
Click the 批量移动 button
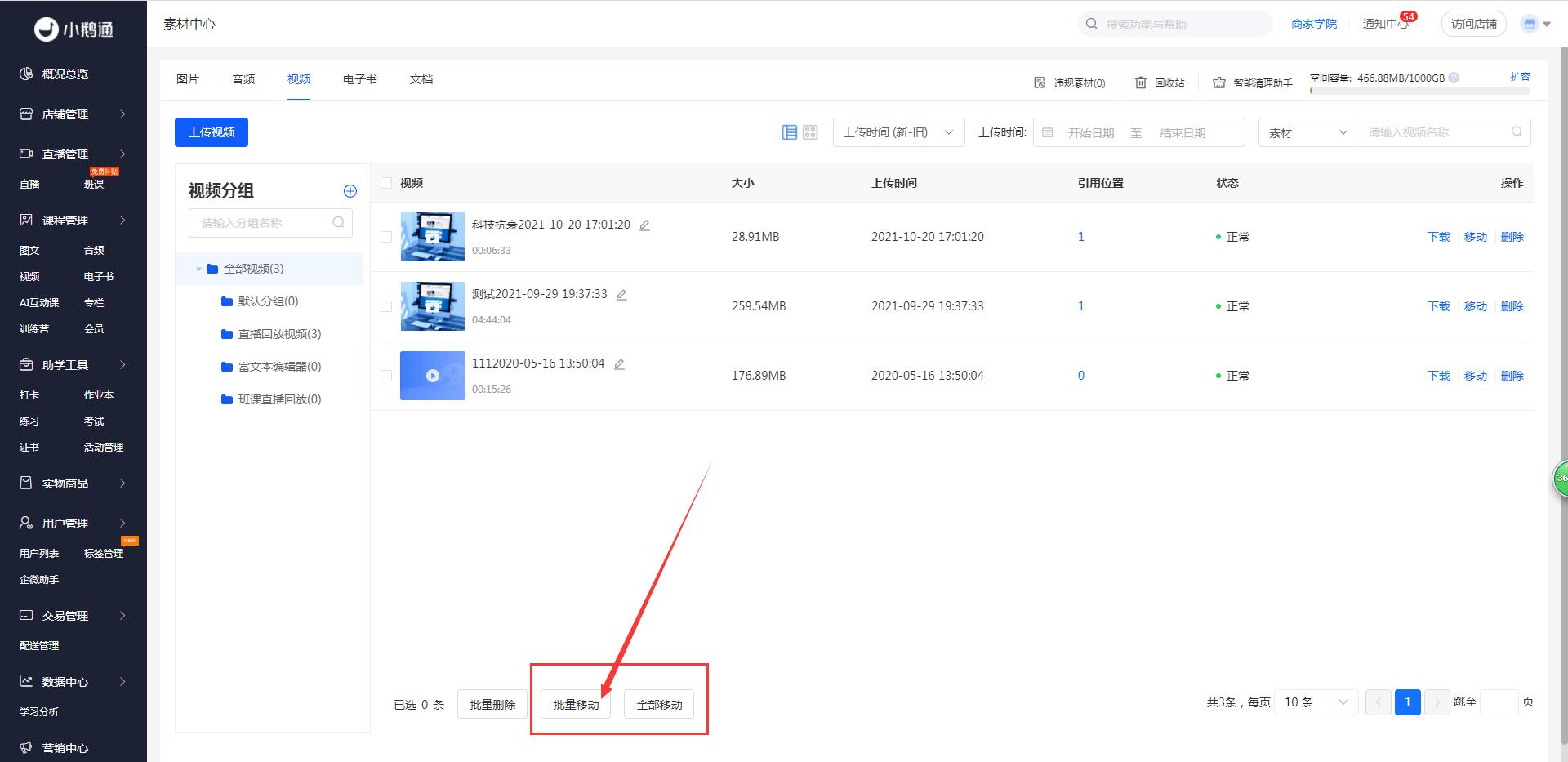576,704
